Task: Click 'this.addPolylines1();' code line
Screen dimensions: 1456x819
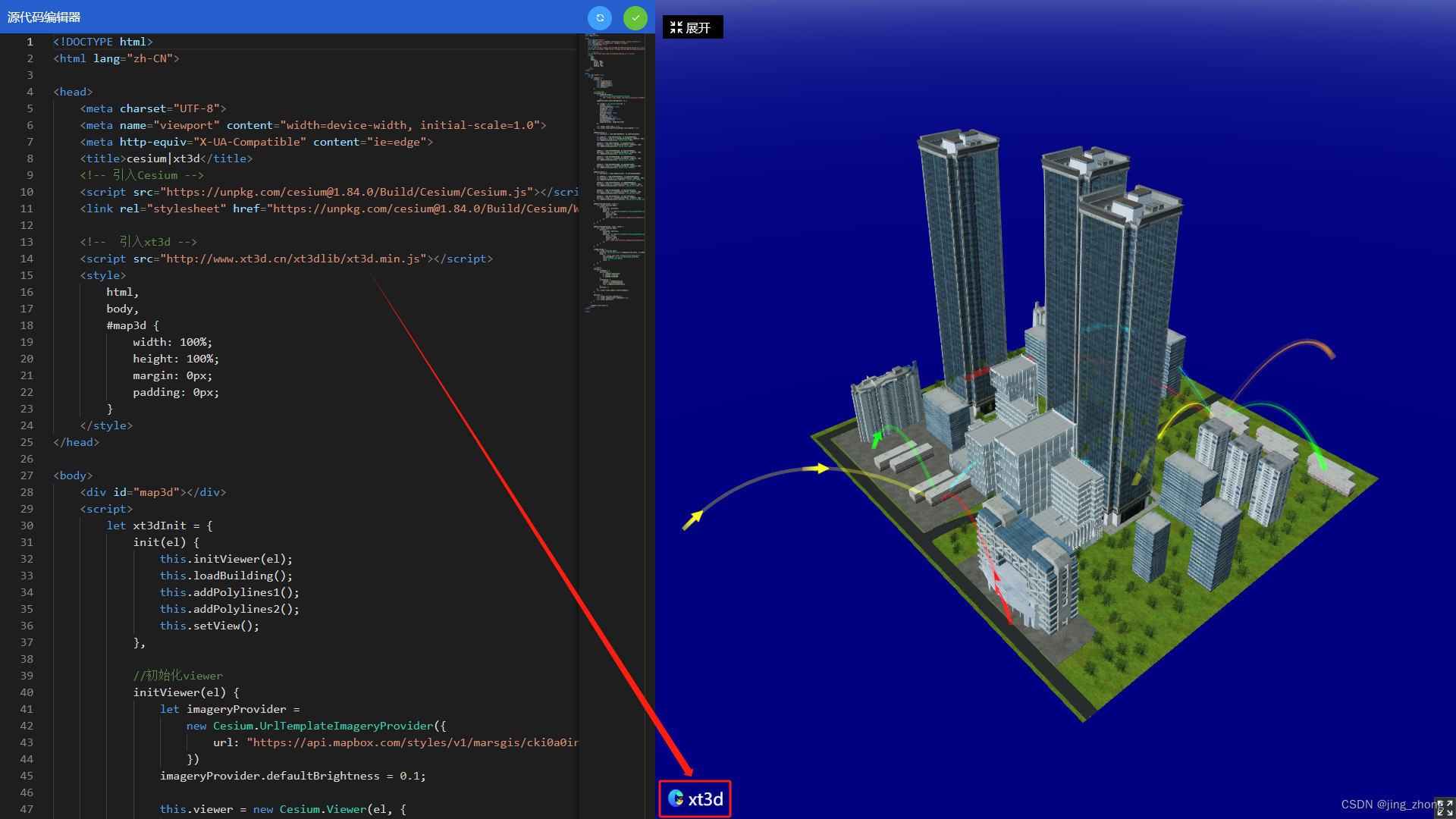Action: (x=230, y=592)
